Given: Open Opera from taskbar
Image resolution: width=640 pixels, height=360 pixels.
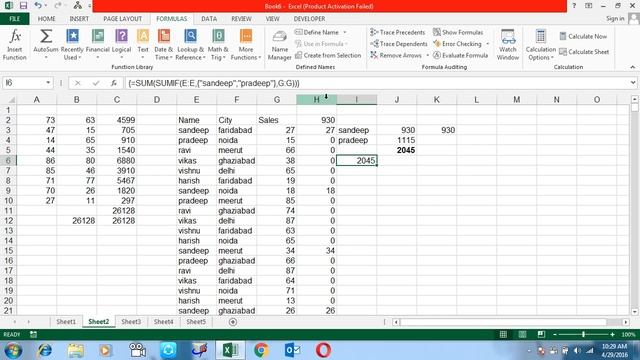Looking at the screenshot, I should tap(323, 351).
